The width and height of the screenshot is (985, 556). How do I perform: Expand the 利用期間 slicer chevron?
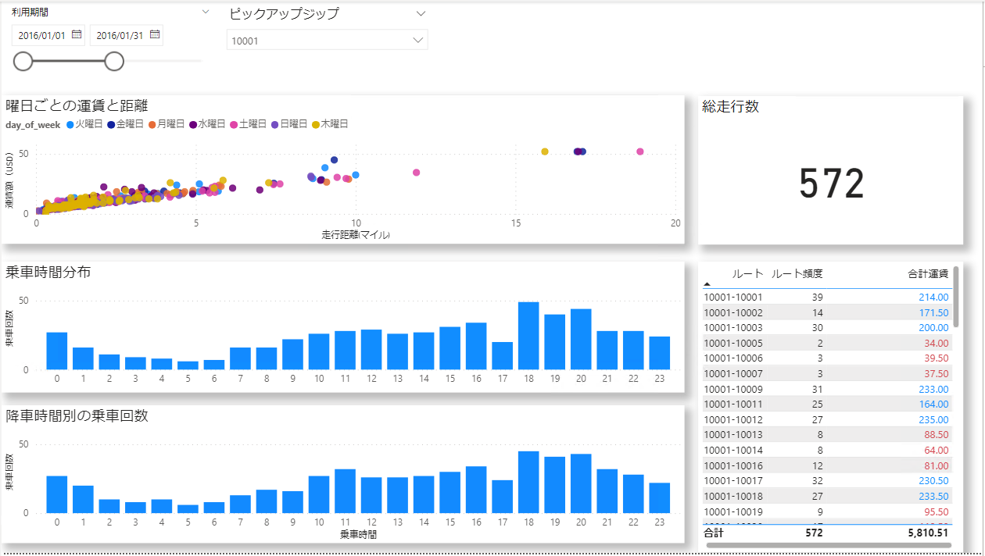[205, 12]
